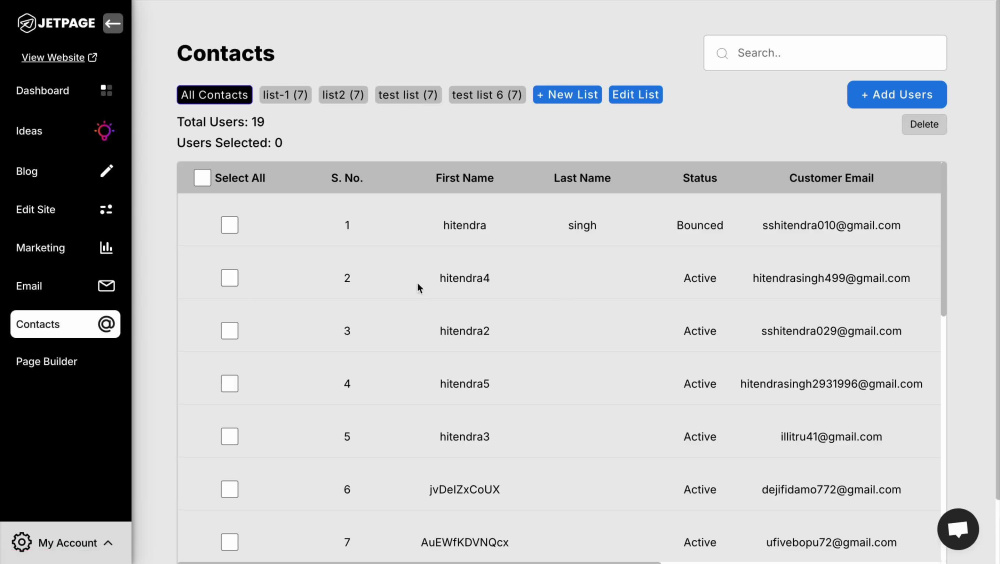Click email hitendrasingh499@gmail.com
This screenshot has width=1000, height=564.
point(831,278)
